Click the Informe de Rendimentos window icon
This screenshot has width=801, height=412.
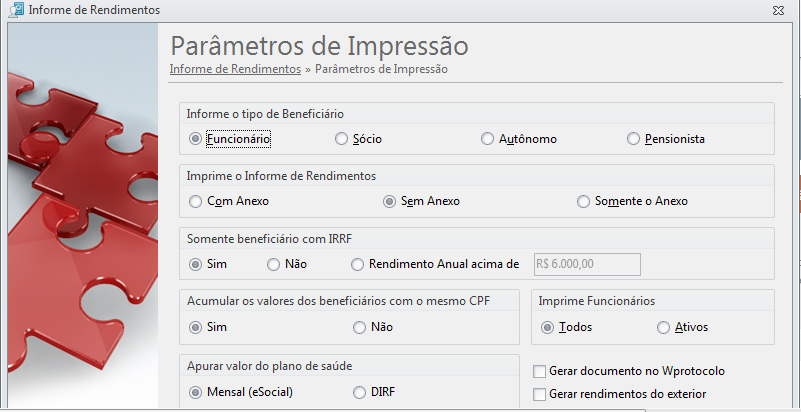pos(17,10)
